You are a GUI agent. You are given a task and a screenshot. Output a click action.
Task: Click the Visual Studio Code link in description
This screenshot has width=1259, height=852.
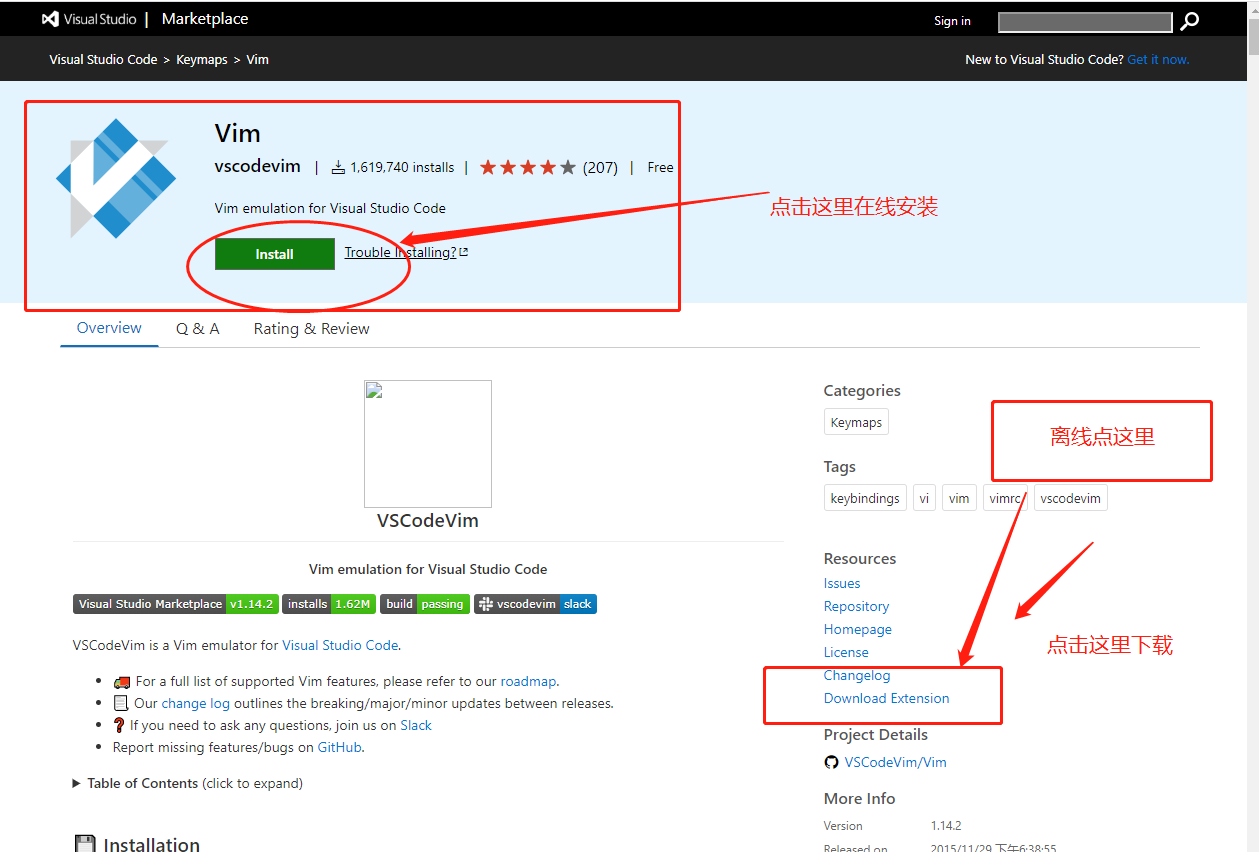pos(340,645)
